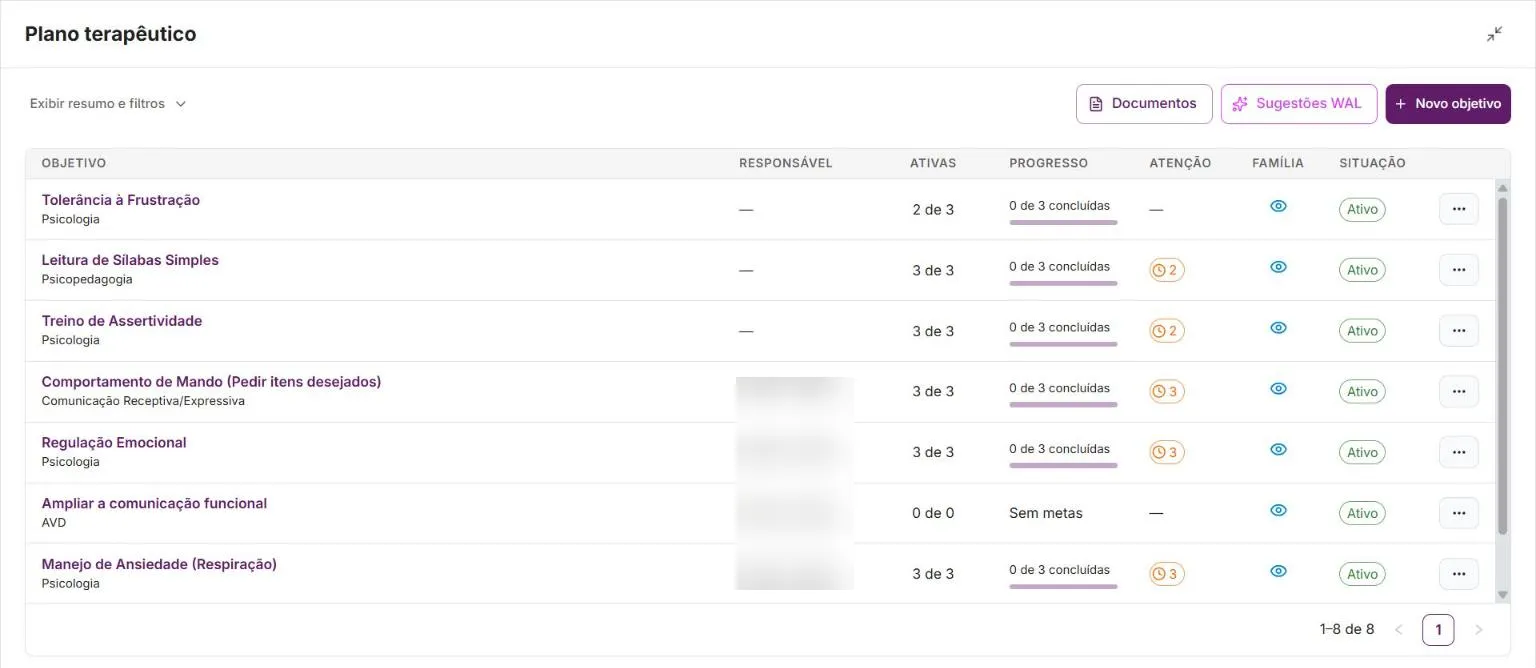1536x668 pixels.
Task: Click the Ativo status badge for Regulação Emocional
Action: click(x=1362, y=453)
